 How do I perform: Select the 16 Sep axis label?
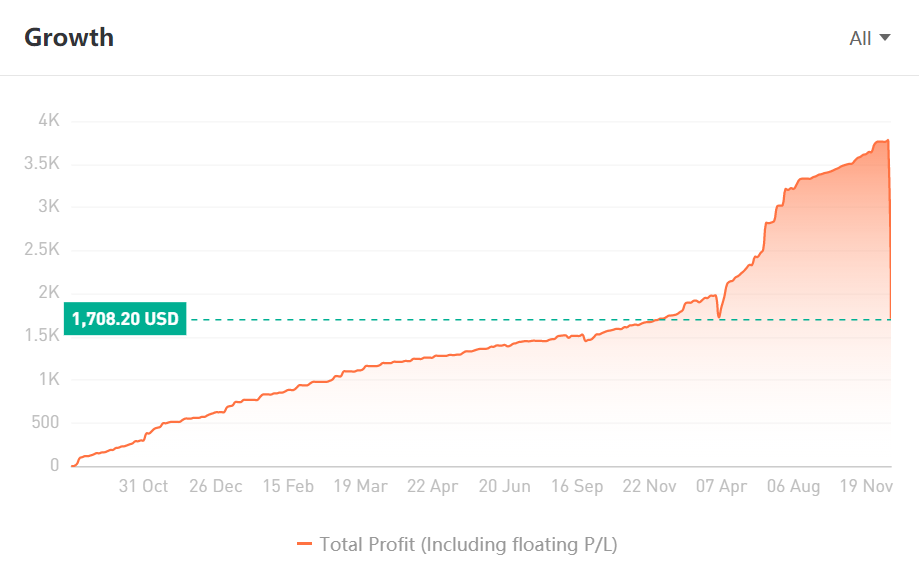(x=577, y=486)
